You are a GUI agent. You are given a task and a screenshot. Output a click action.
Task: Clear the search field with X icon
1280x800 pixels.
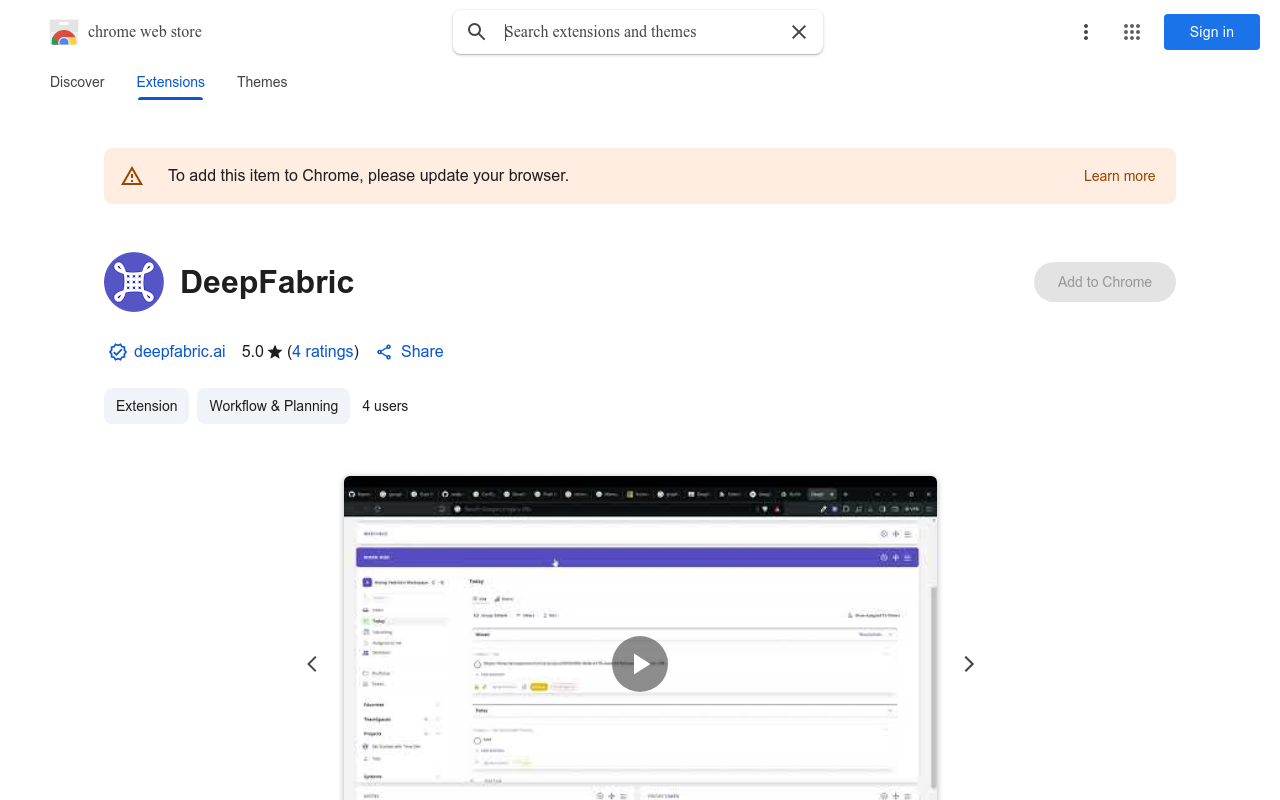799,32
